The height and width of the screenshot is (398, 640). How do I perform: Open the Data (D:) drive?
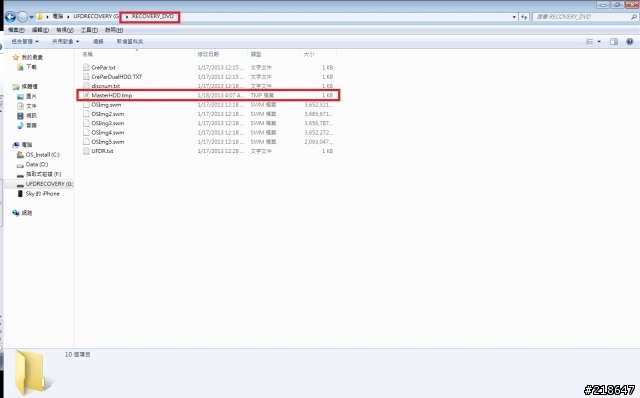click(x=37, y=165)
